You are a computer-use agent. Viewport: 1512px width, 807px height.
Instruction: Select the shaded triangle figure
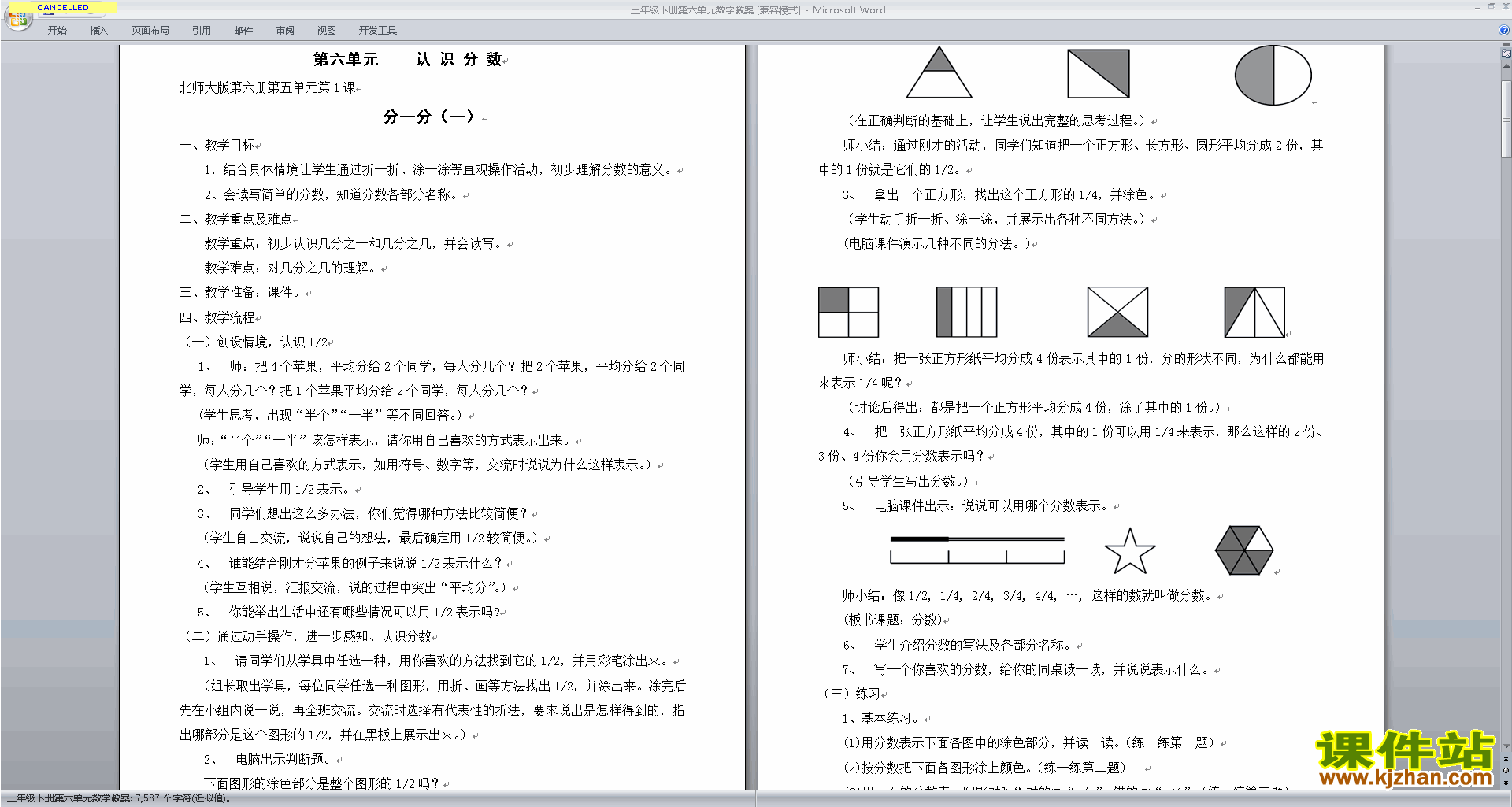pos(939,72)
